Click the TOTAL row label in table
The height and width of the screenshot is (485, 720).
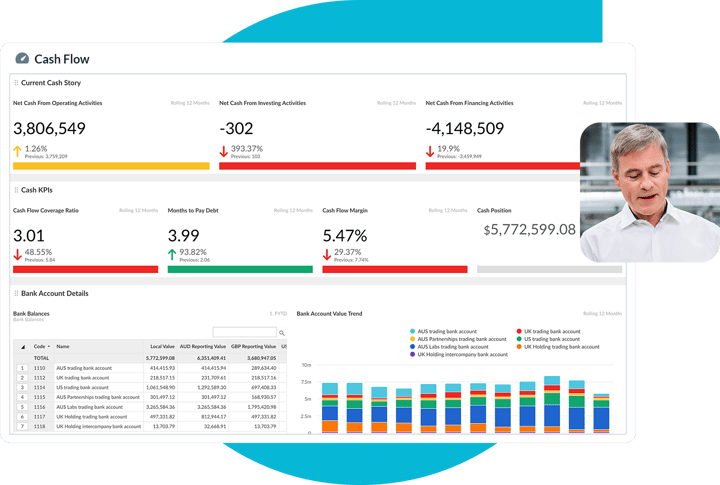(x=41, y=358)
